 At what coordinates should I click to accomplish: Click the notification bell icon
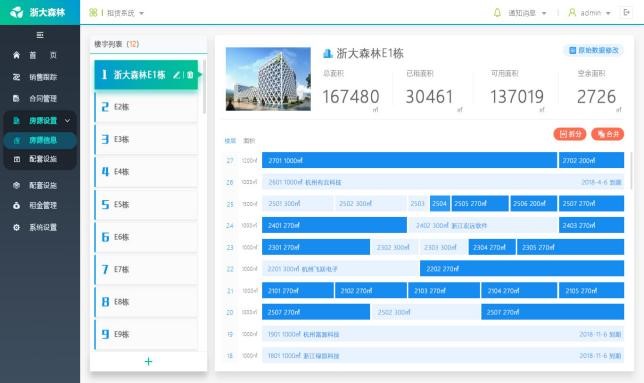[x=497, y=13]
